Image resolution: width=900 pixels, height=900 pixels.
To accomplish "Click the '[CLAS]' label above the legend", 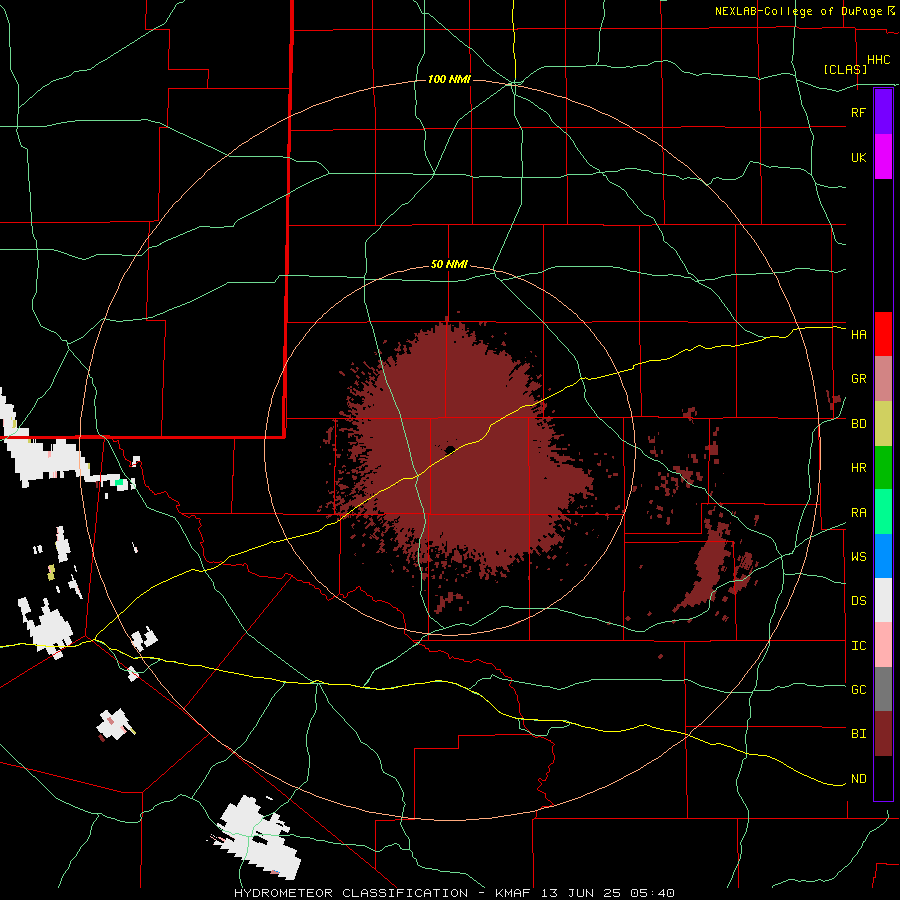I will (x=845, y=69).
